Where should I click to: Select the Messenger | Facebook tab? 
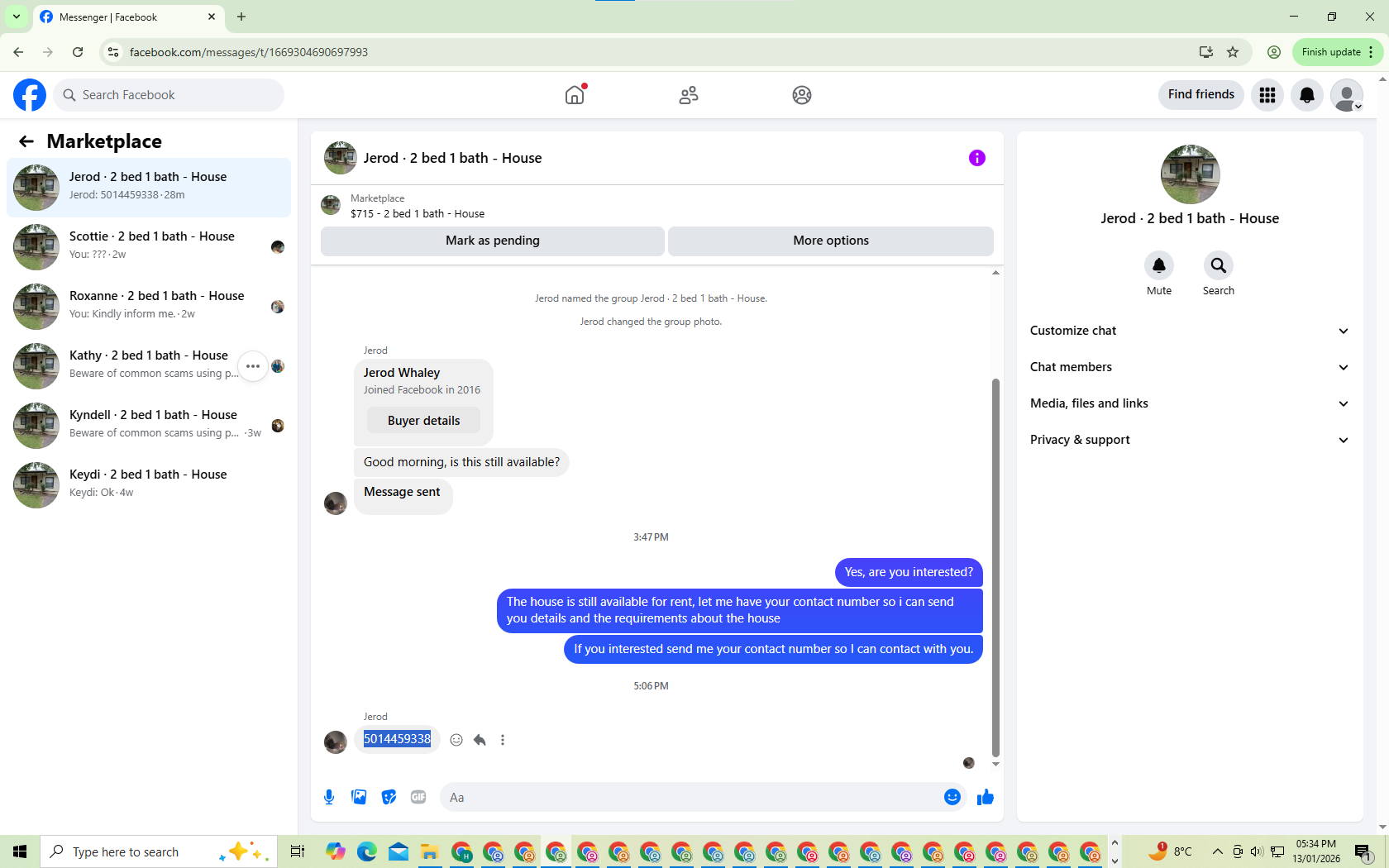click(x=128, y=17)
